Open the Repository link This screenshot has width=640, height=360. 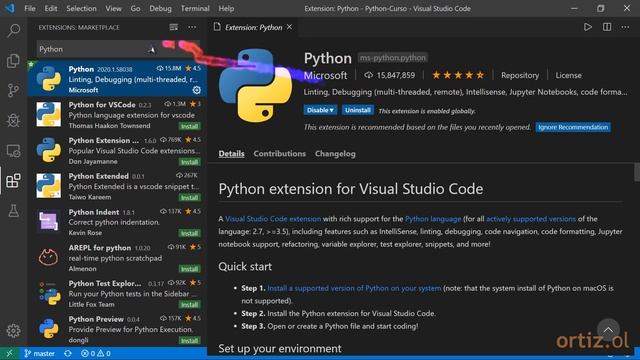tap(520, 75)
